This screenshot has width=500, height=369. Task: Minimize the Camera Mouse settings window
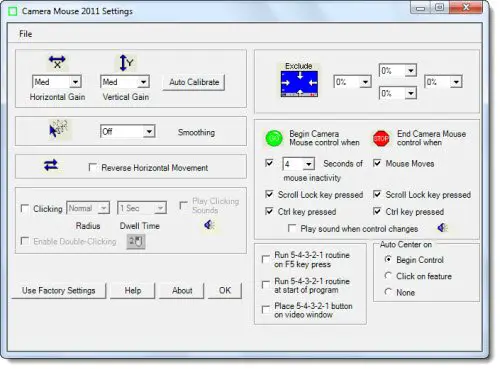click(x=421, y=8)
